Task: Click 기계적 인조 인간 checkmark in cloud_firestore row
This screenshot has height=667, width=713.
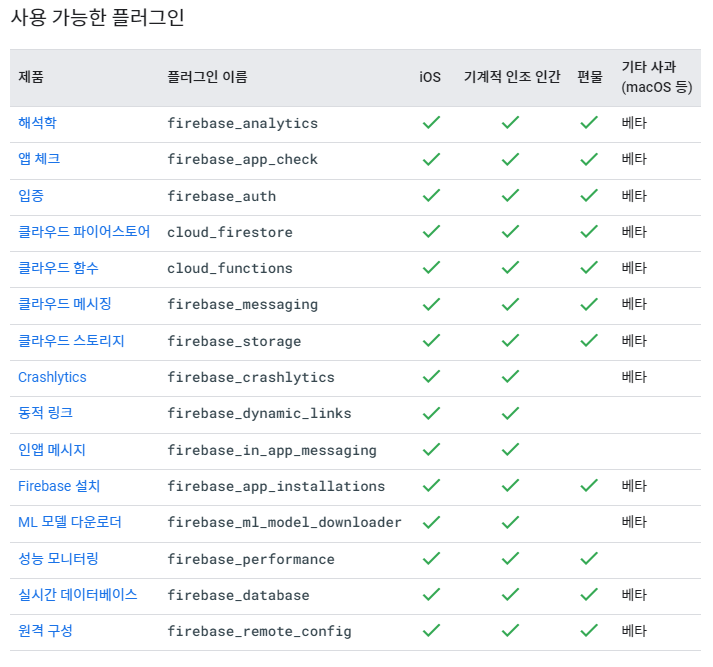Action: coord(510,231)
